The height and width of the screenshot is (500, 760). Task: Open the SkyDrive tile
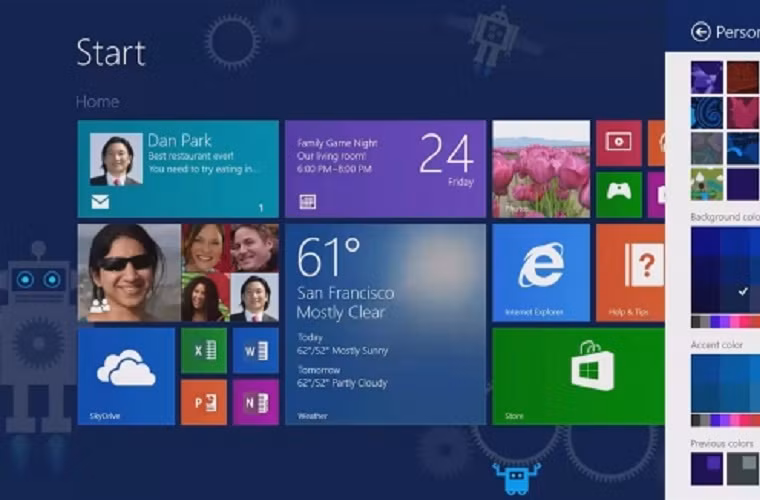tap(126, 376)
